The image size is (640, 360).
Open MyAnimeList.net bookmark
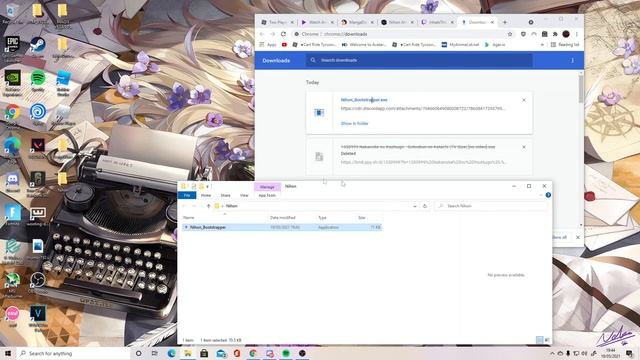(460, 45)
